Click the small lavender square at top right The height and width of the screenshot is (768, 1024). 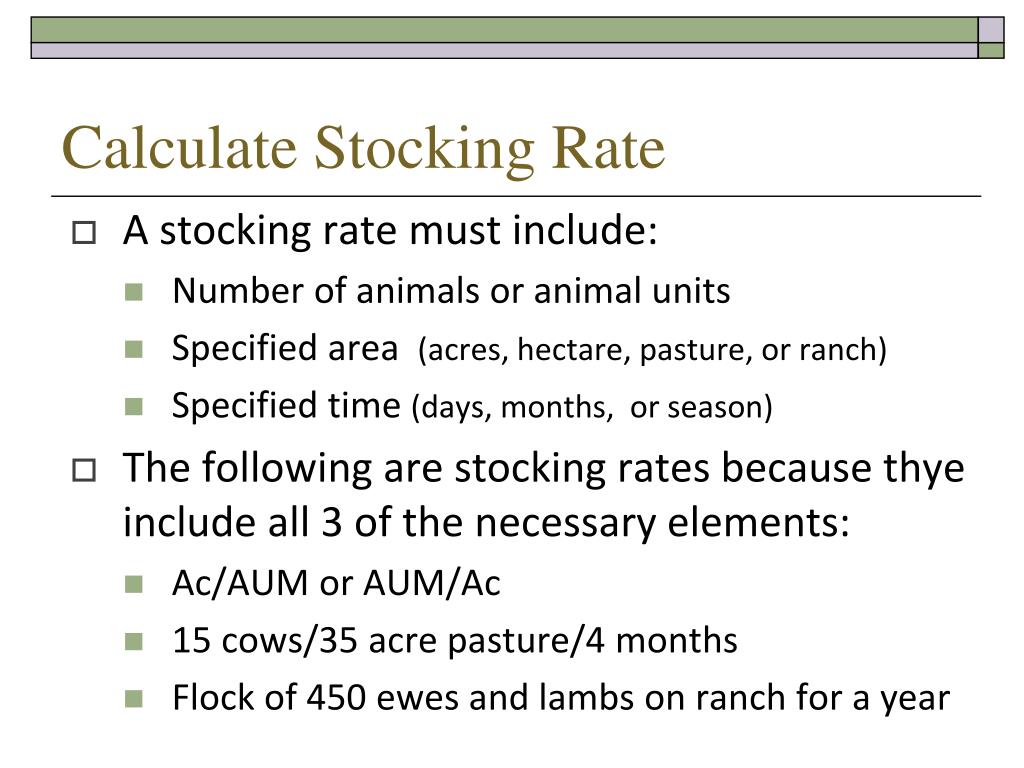[x=991, y=30]
